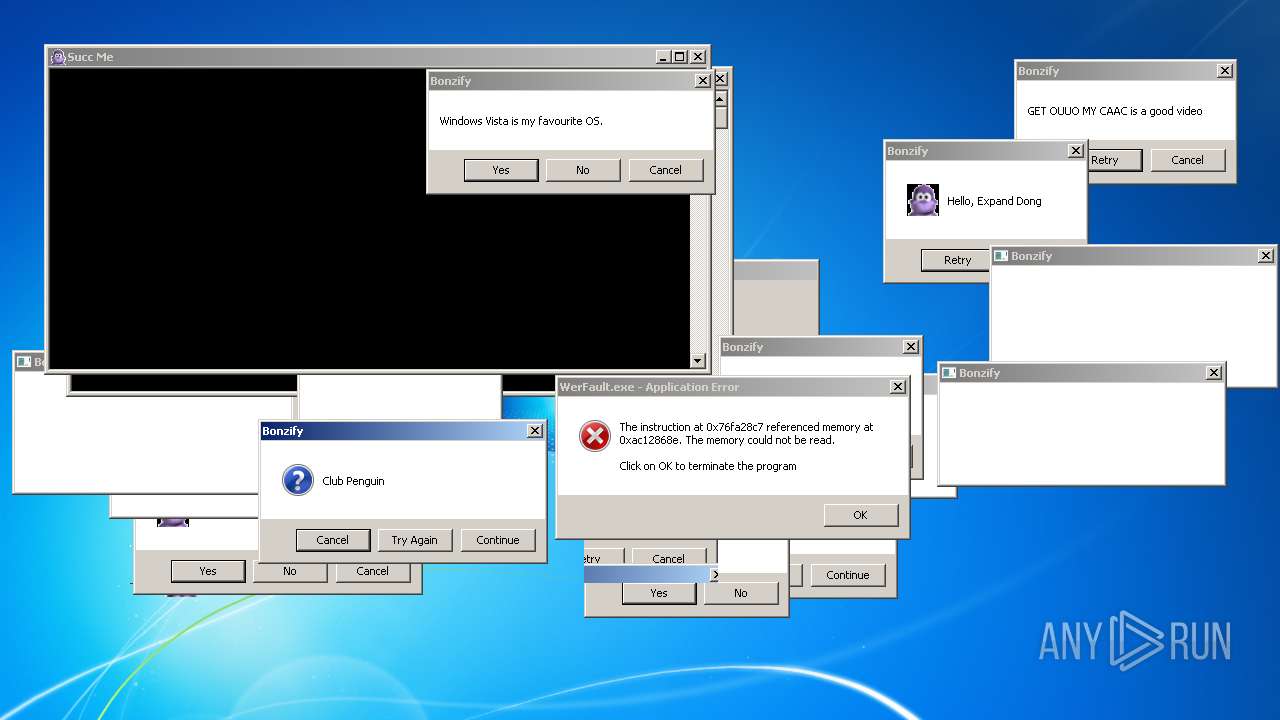Click the 'Club Penguin' message text
Screen dimensions: 1280x720
353,481
